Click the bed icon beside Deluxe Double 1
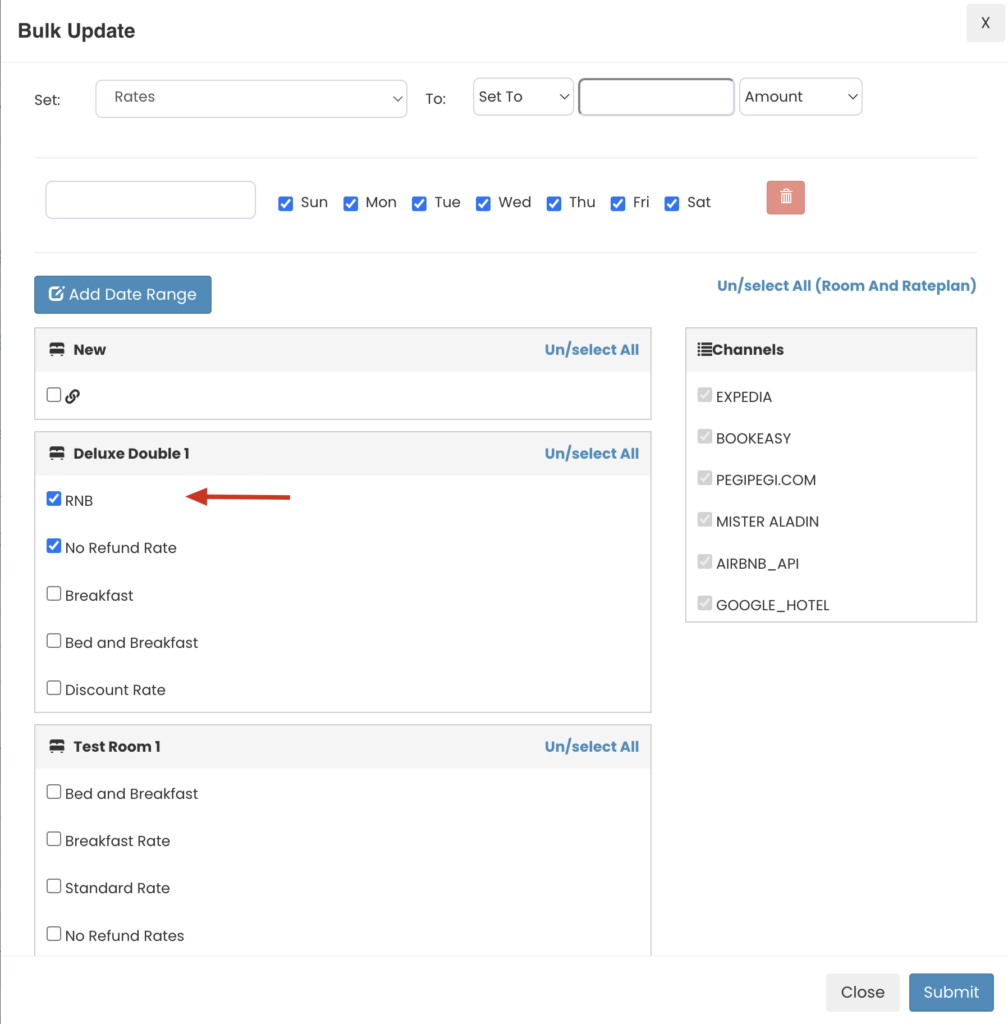 (57, 453)
